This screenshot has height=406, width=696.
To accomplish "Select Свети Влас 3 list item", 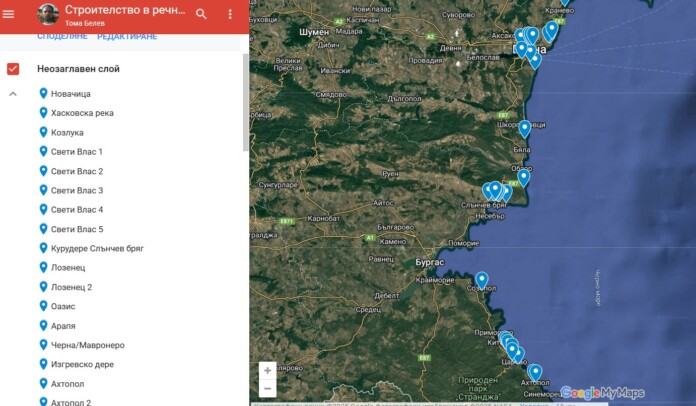I will pos(77,190).
